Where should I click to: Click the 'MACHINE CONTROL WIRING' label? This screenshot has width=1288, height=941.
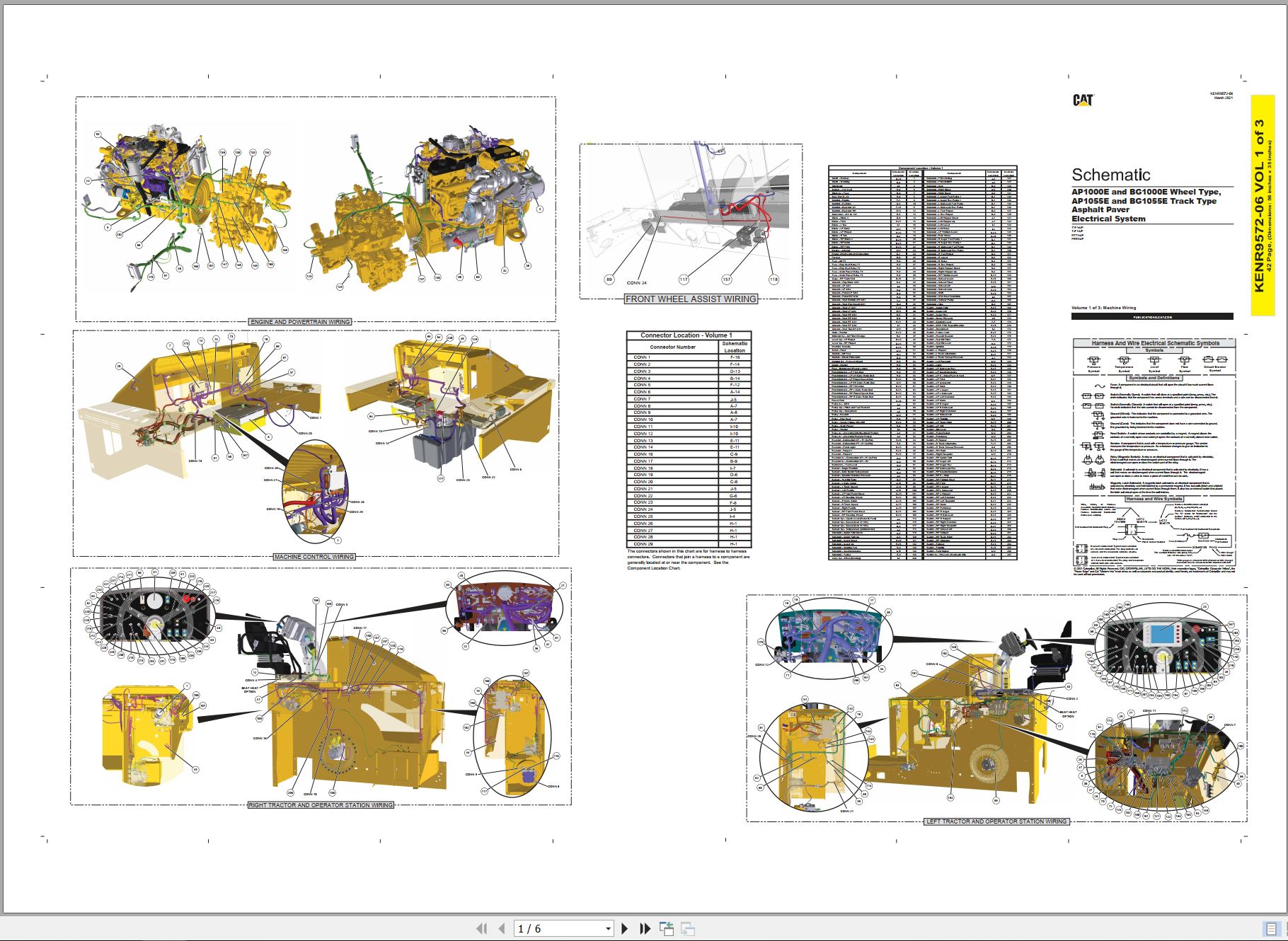(314, 557)
